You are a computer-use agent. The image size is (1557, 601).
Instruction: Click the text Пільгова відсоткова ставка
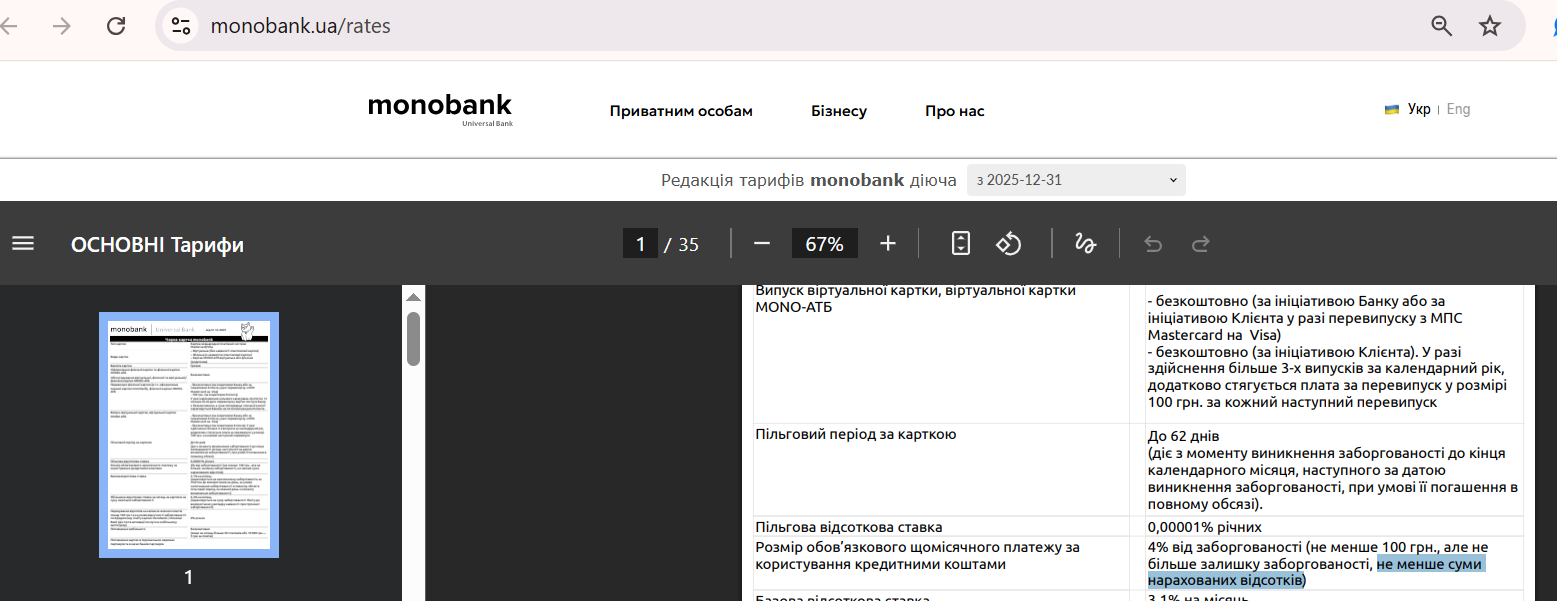pyautogui.click(x=849, y=527)
